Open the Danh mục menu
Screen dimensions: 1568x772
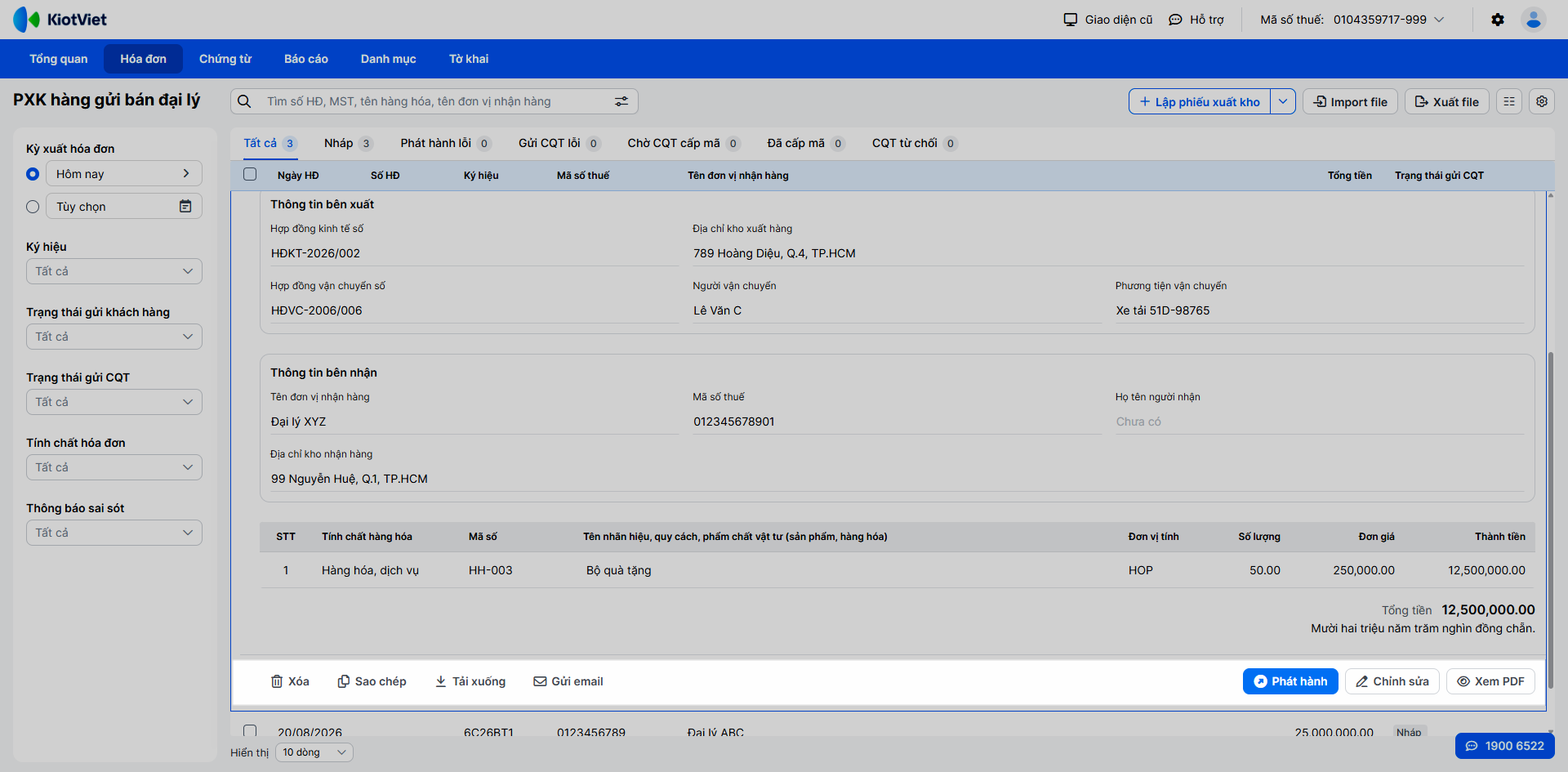(389, 59)
